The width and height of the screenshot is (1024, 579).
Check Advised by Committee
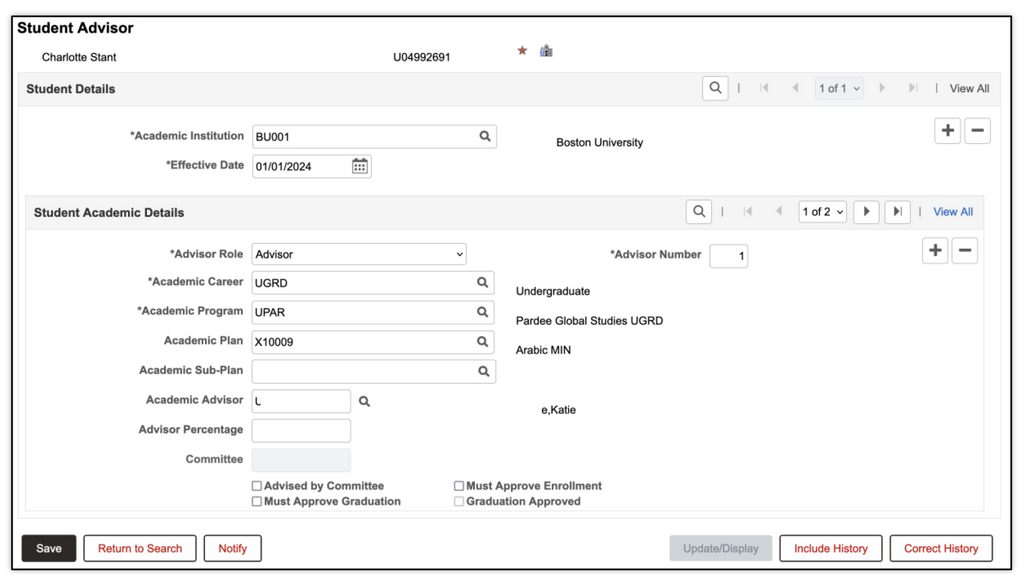pyautogui.click(x=257, y=486)
